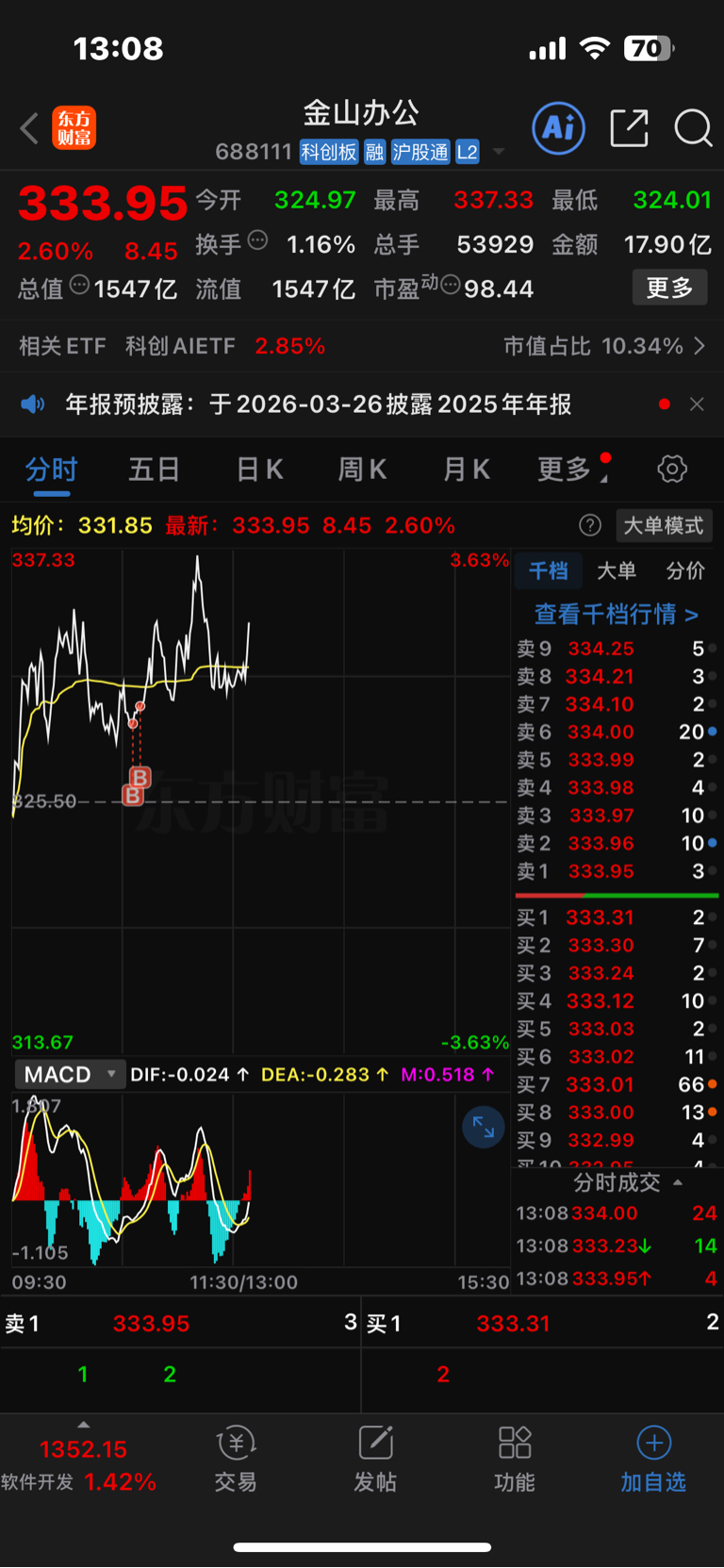Switch to 分价 tab

tap(685, 570)
